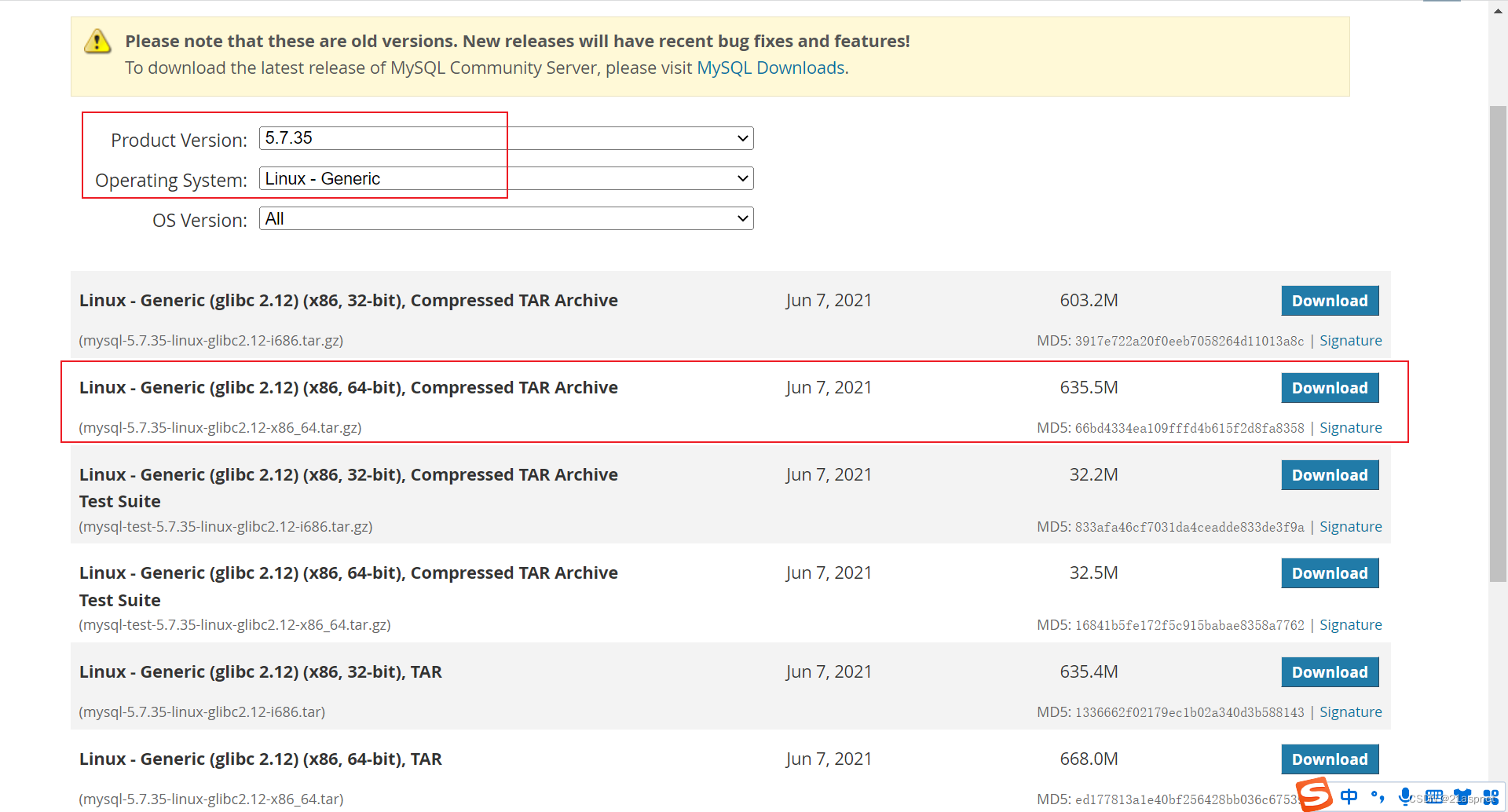Download the 64-bit Test Suite 32.5M archive
The width and height of the screenshot is (1508, 812).
pos(1330,573)
